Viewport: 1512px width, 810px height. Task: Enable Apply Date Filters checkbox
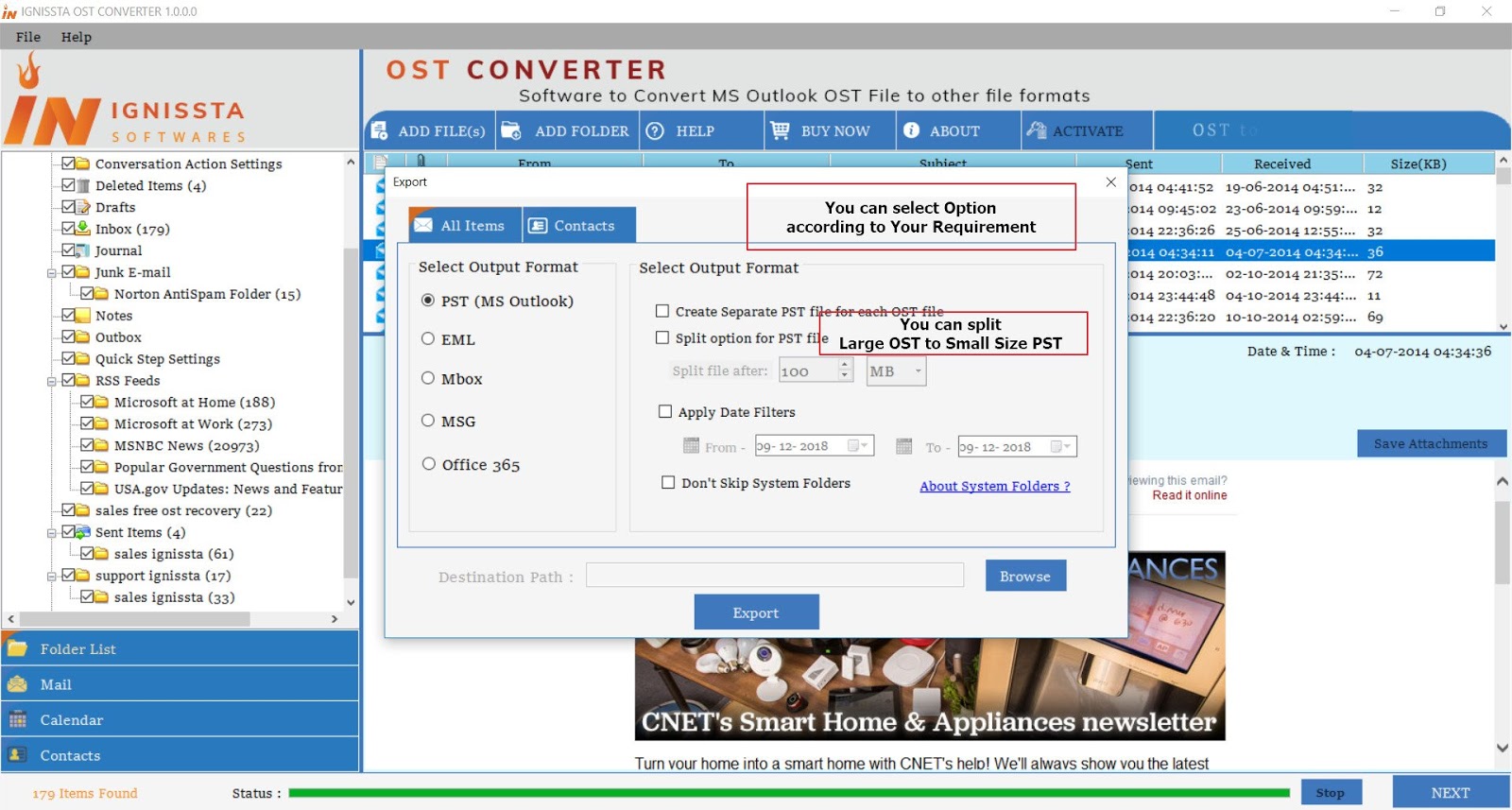[665, 411]
